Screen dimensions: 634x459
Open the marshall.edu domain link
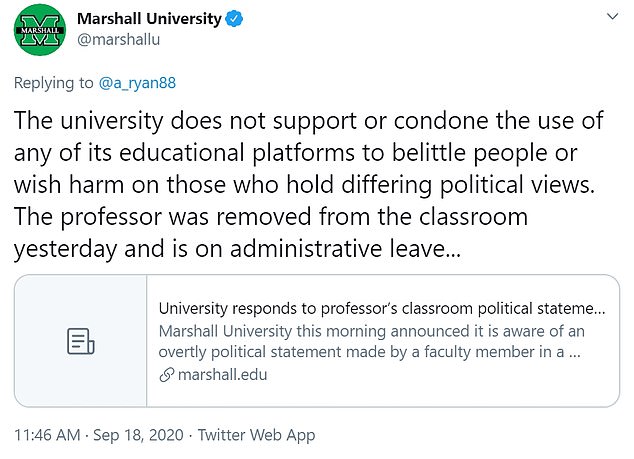222,375
